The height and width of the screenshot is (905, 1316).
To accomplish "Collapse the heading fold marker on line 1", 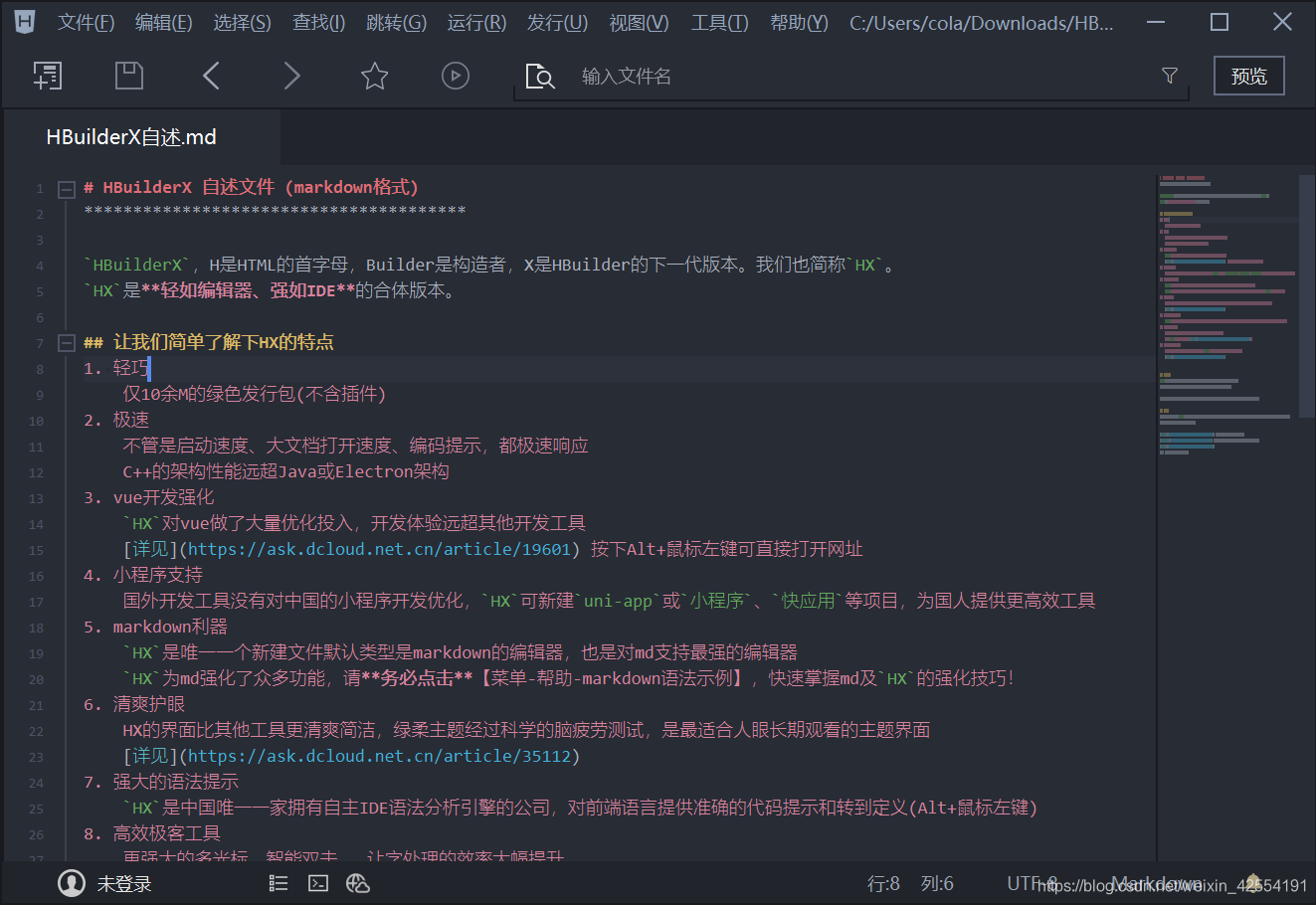I will (x=66, y=188).
